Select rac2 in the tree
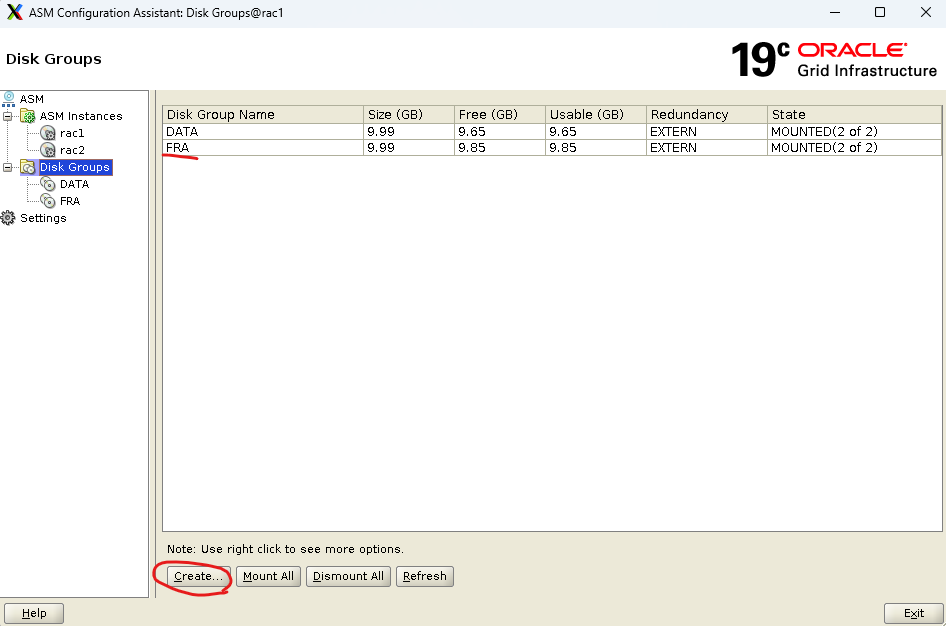This screenshot has height=626, width=946. (x=72, y=150)
